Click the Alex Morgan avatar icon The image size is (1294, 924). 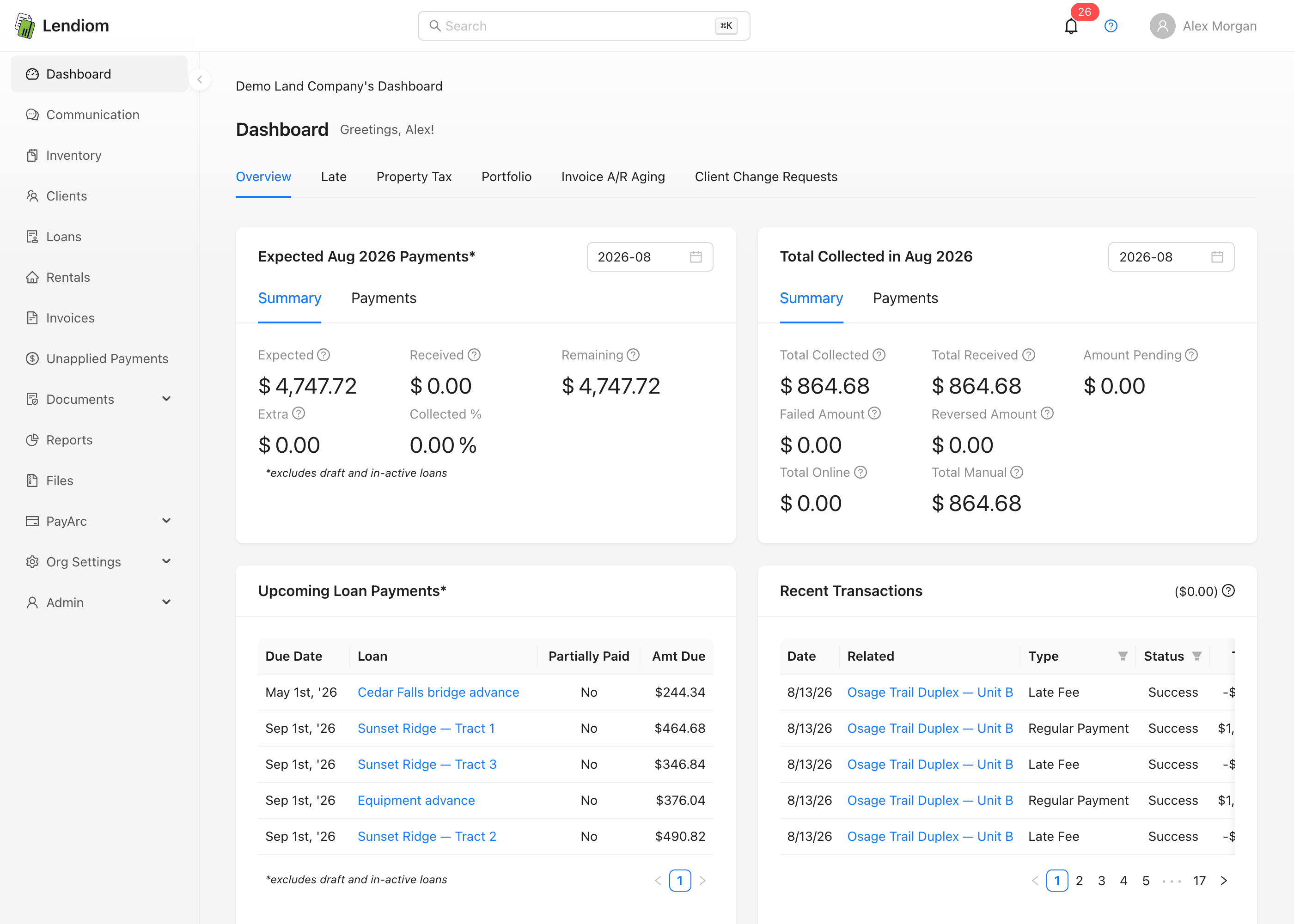tap(1163, 26)
